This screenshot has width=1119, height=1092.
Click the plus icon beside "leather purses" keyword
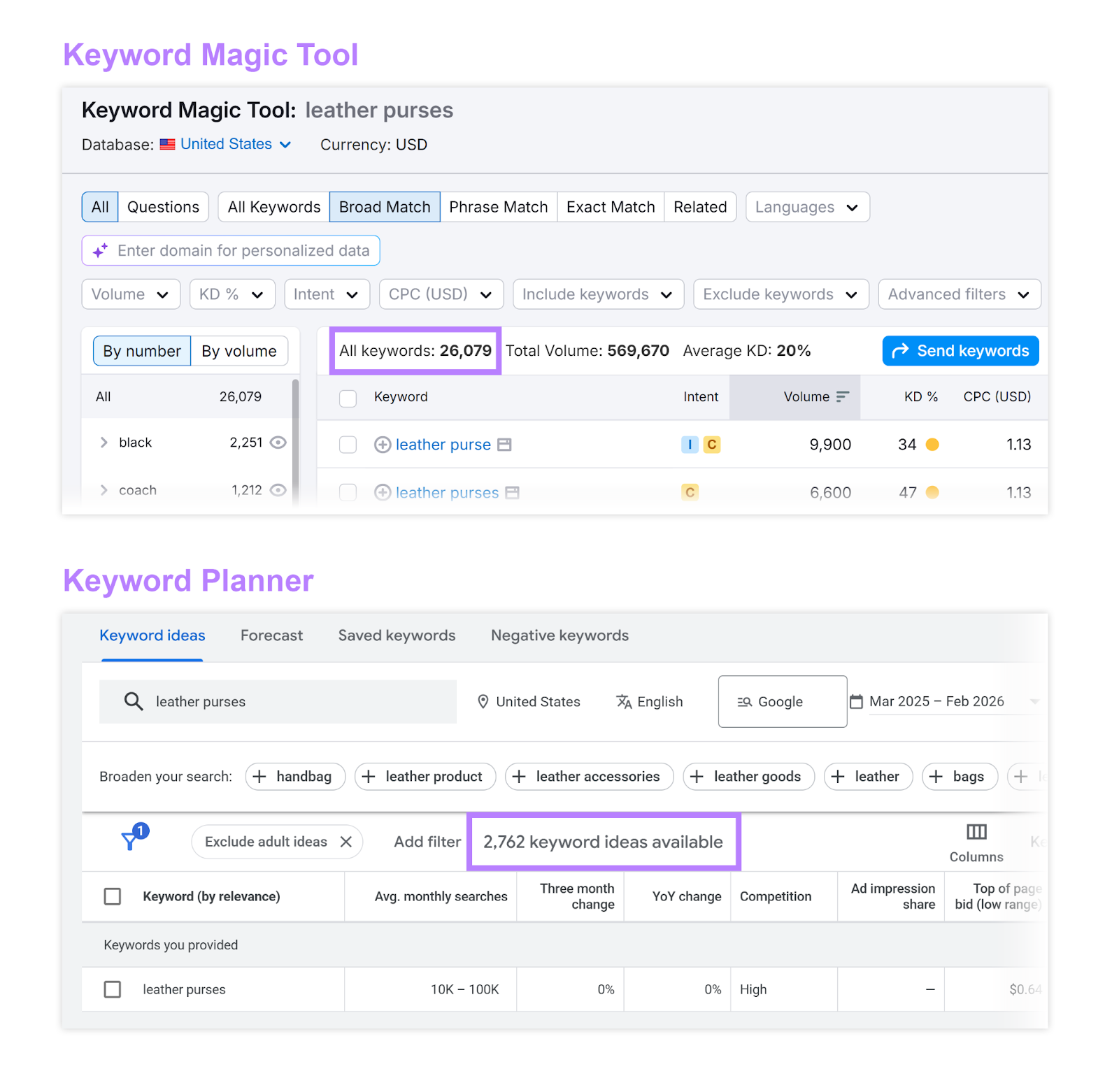click(x=383, y=492)
